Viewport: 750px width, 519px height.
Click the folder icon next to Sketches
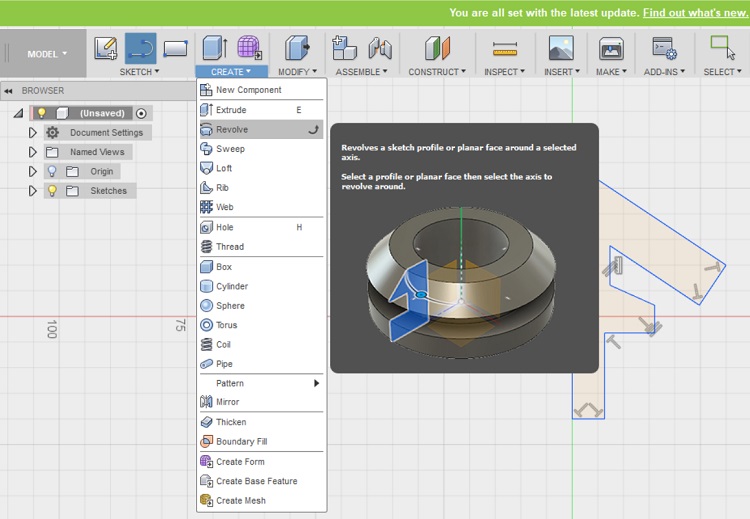72,191
